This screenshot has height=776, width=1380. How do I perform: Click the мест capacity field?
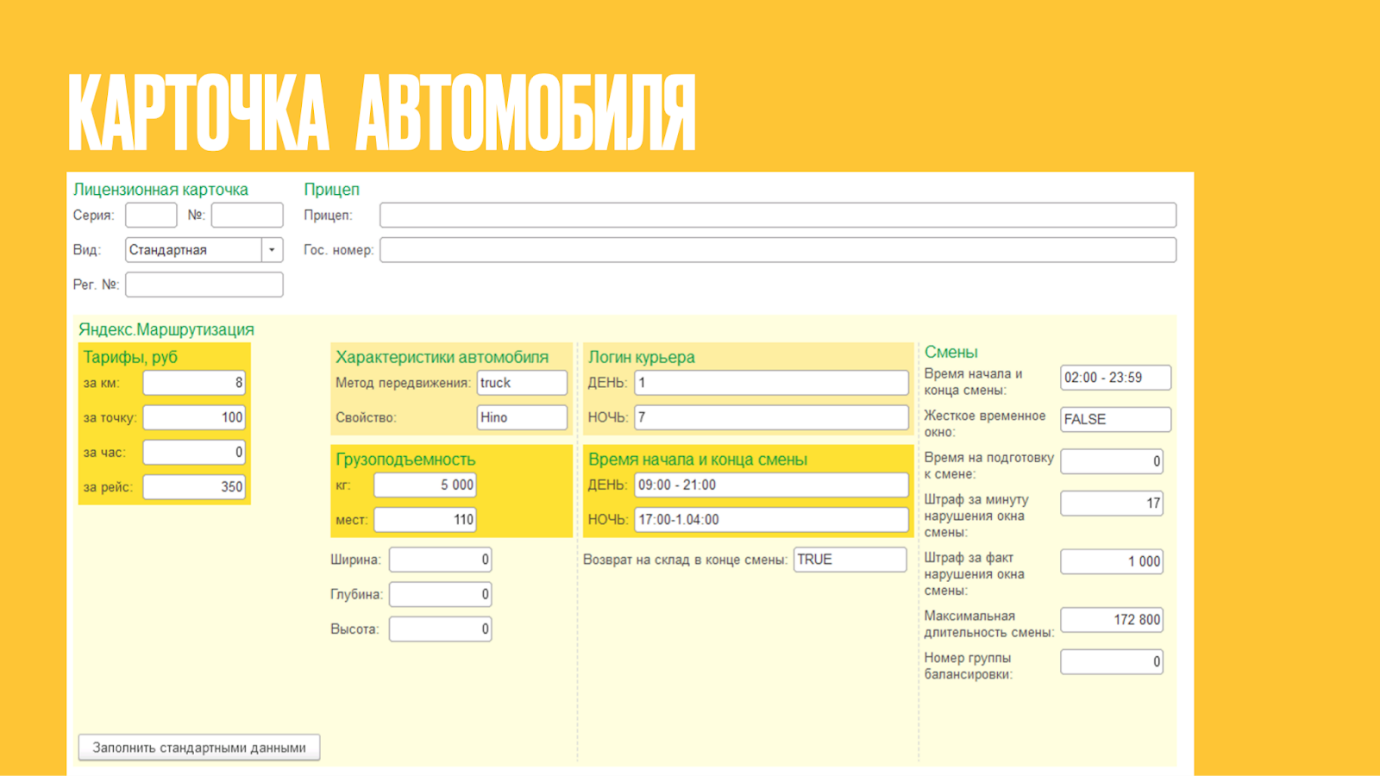425,520
